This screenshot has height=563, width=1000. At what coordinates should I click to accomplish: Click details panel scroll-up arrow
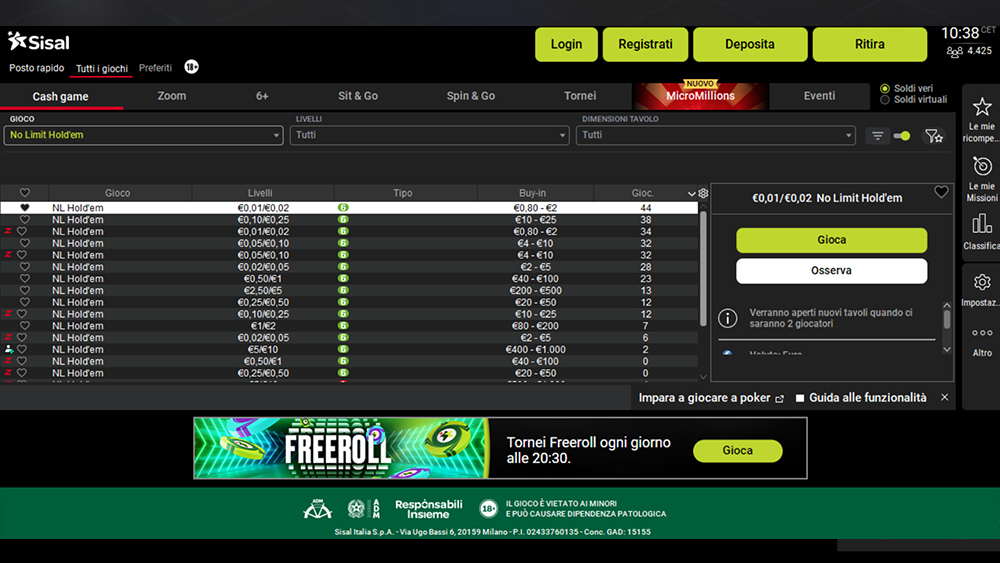947,305
